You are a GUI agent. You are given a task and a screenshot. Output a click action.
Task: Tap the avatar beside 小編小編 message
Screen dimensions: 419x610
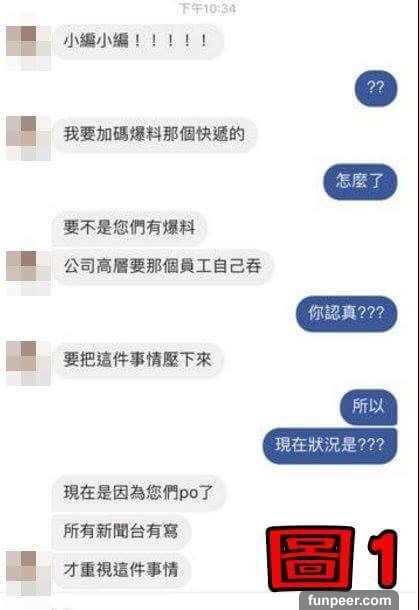[x=28, y=48]
